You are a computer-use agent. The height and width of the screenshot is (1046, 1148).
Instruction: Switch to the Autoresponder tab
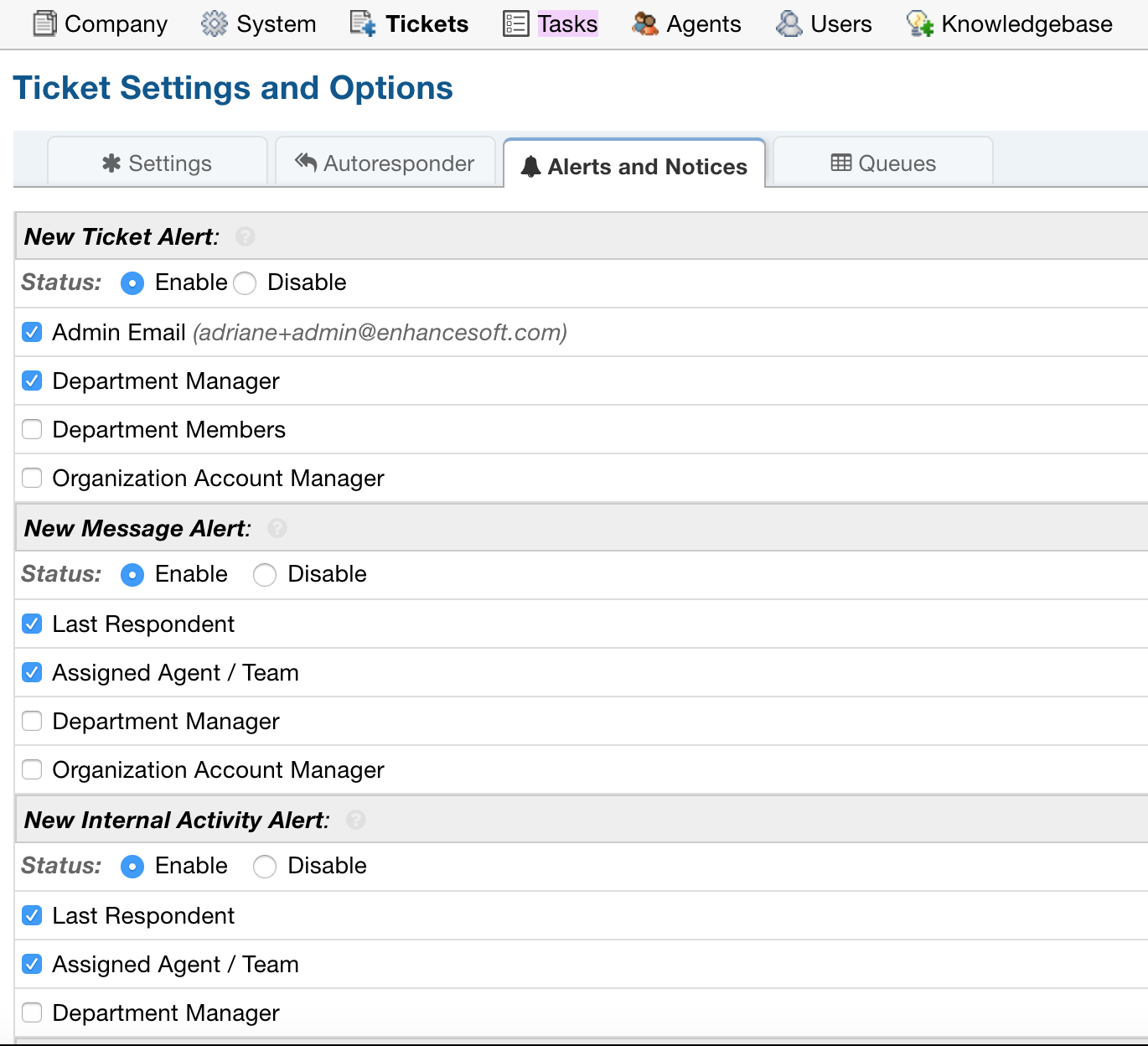[x=385, y=163]
